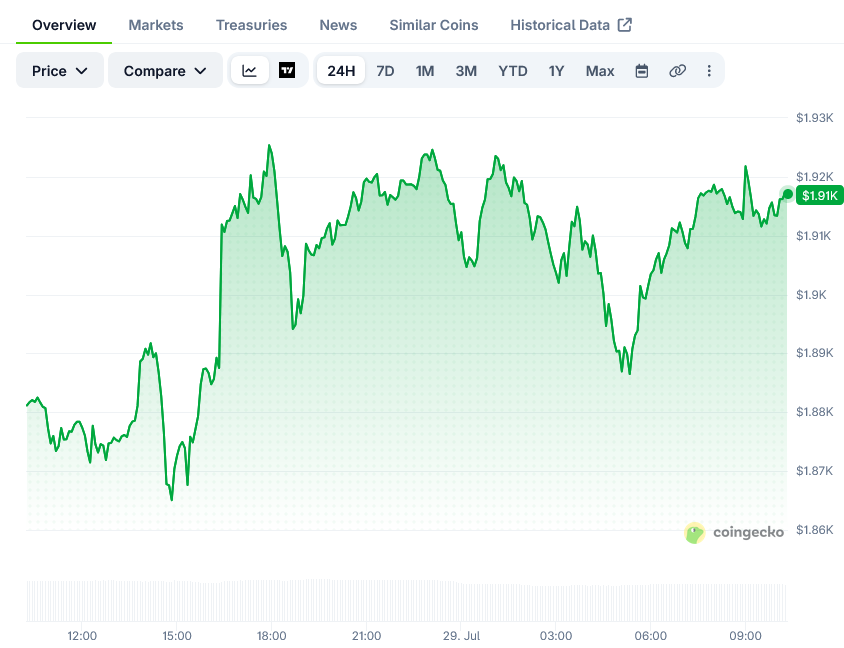Select the 24H time range
This screenshot has height=648, width=844.
341,71
